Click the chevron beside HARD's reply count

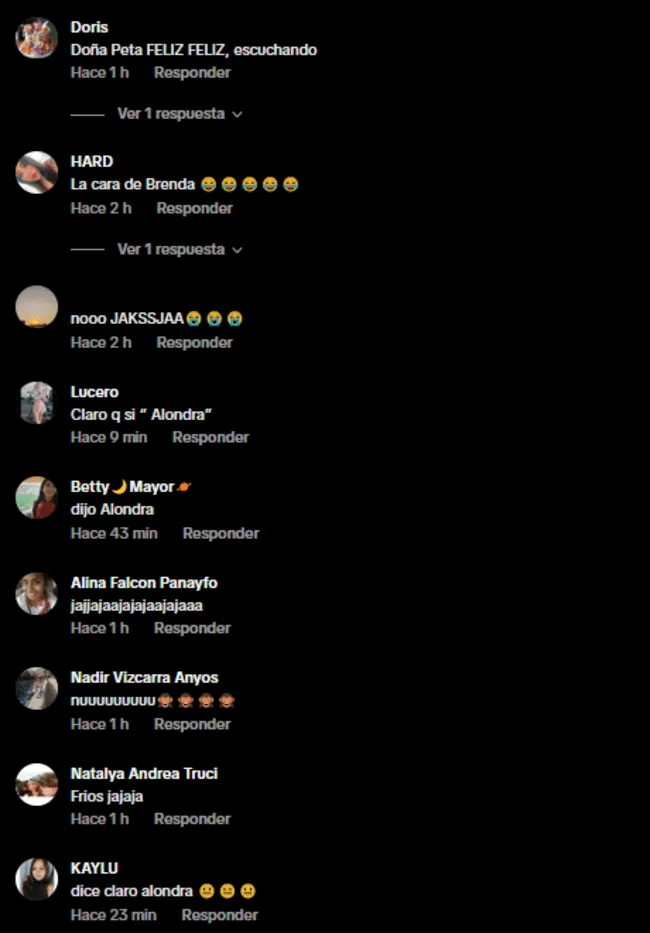(x=237, y=251)
